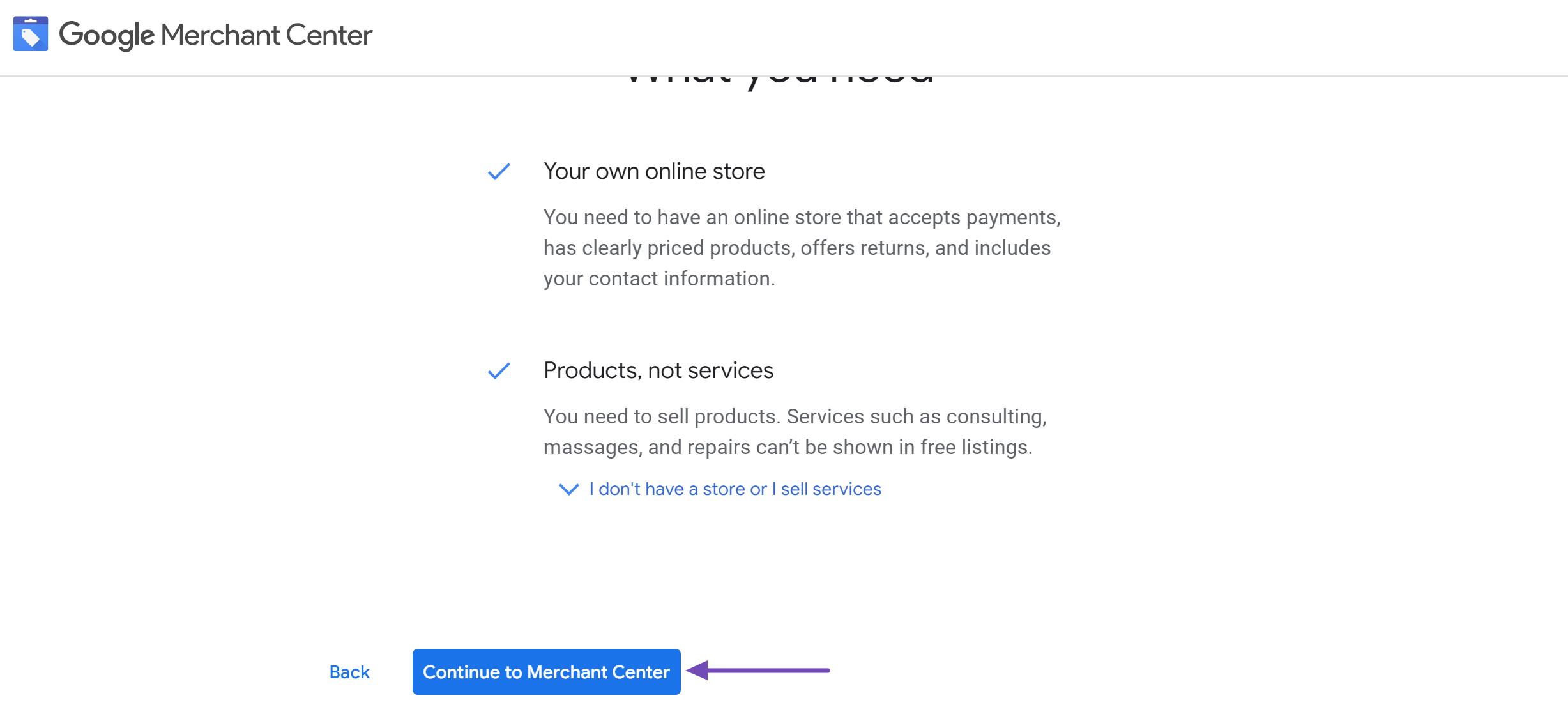Click the Google Merchant Center tag logo icon

tap(31, 34)
